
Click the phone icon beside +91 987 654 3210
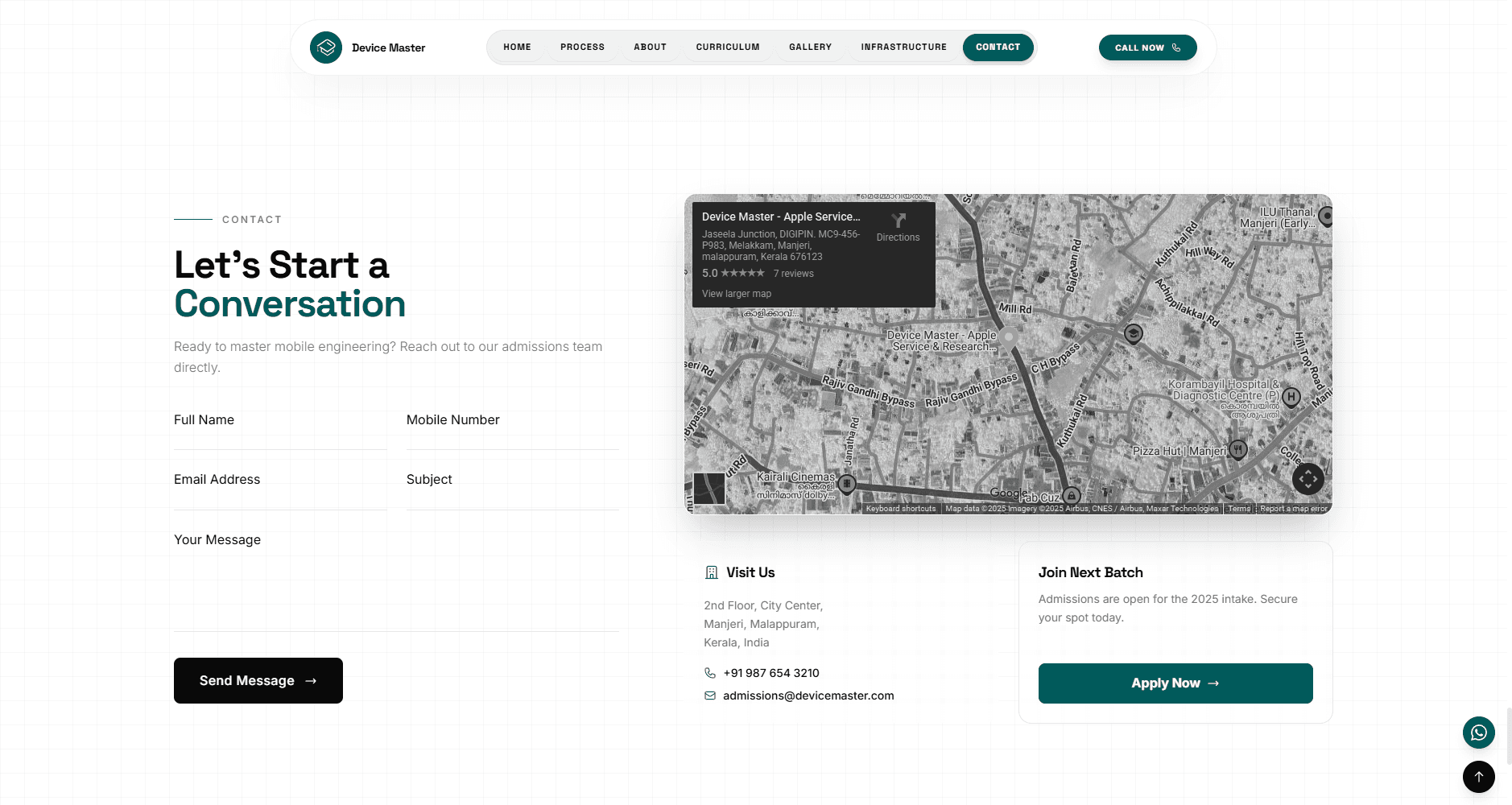click(710, 673)
